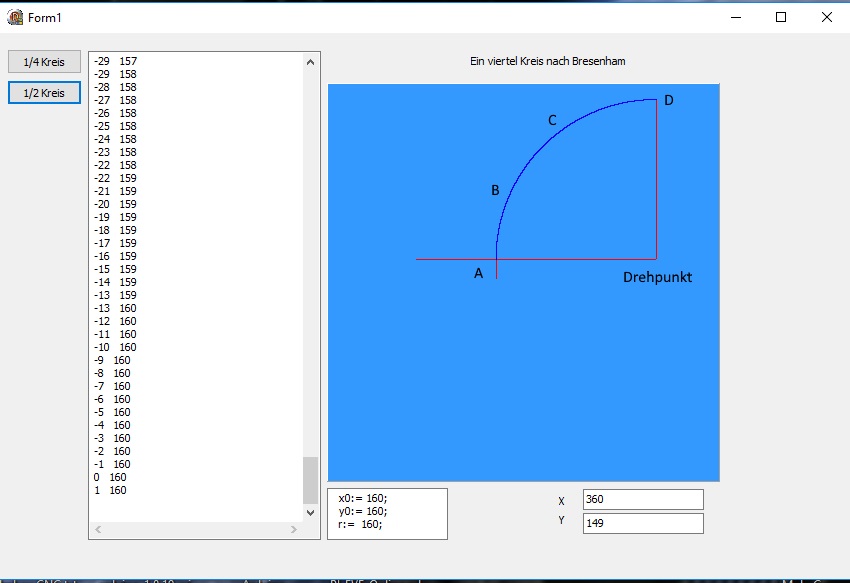
Task: Select the list row "-1 160"
Action: pyautogui.click(x=112, y=465)
